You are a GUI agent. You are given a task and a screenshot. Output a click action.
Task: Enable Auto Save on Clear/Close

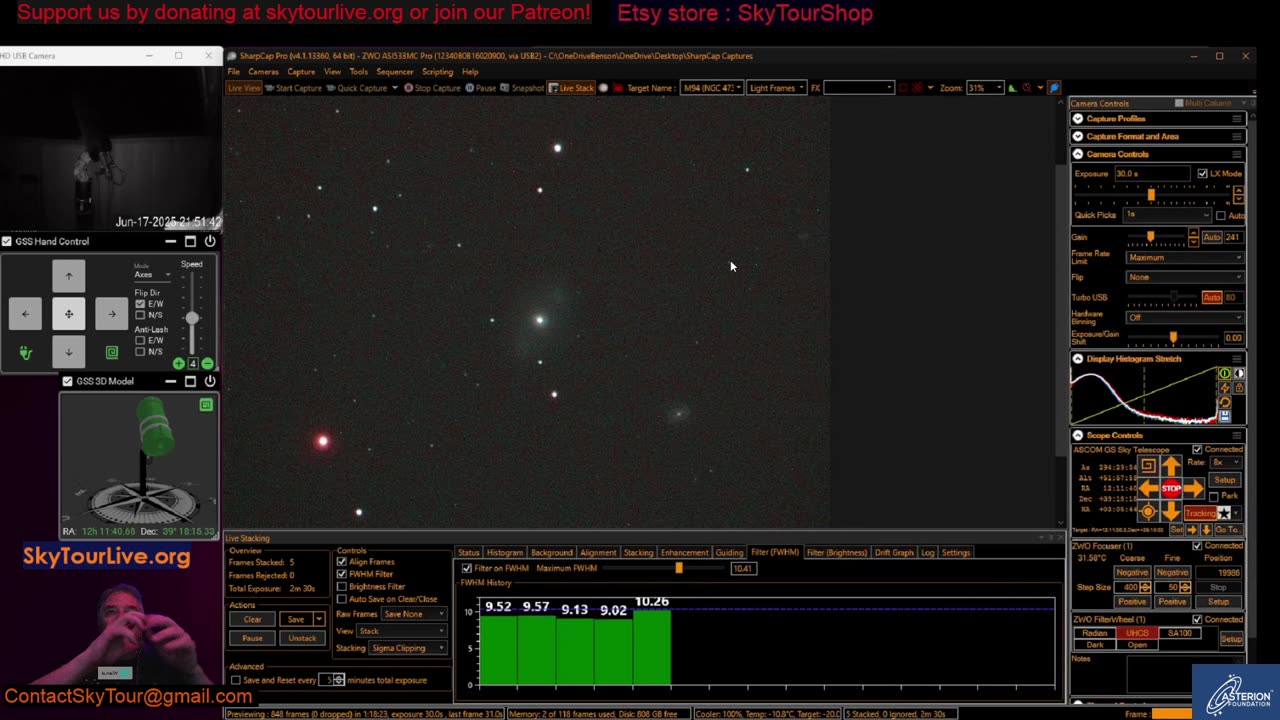click(x=342, y=599)
